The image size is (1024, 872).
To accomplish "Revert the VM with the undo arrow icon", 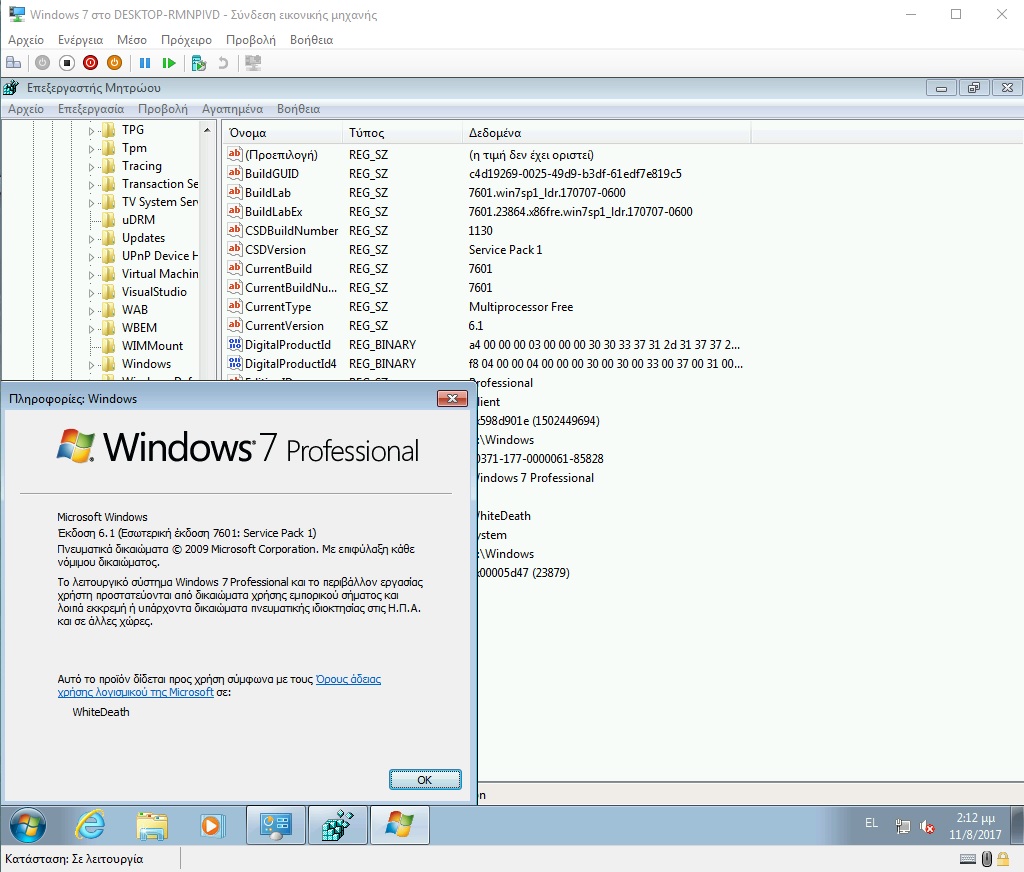I will pos(223,63).
